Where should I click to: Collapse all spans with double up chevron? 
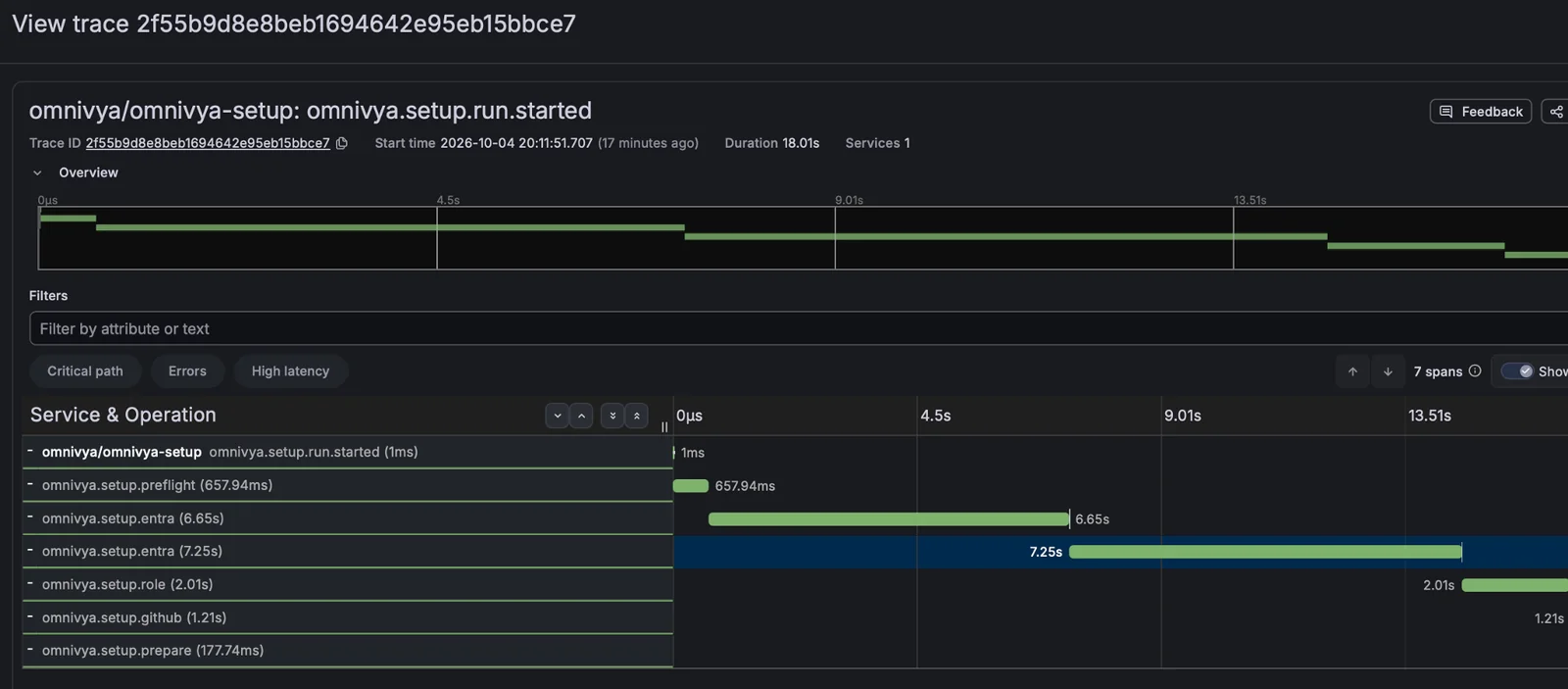[x=637, y=416]
